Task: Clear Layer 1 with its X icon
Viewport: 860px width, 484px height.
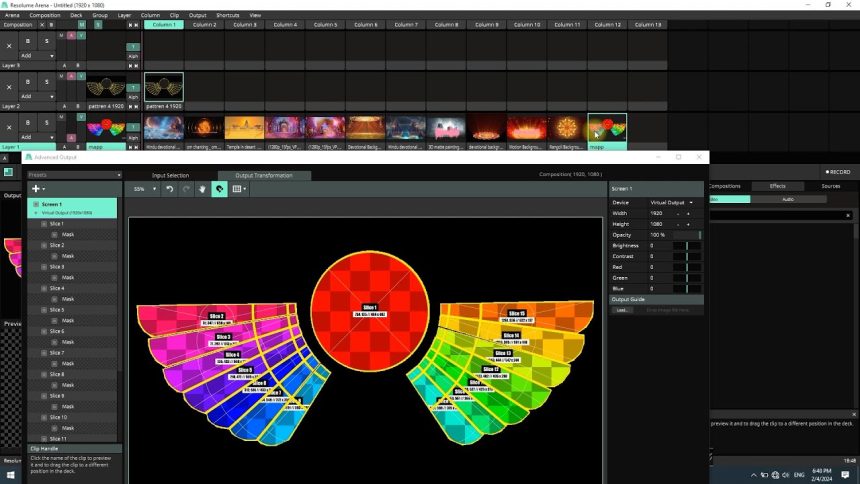Action: [x=9, y=127]
